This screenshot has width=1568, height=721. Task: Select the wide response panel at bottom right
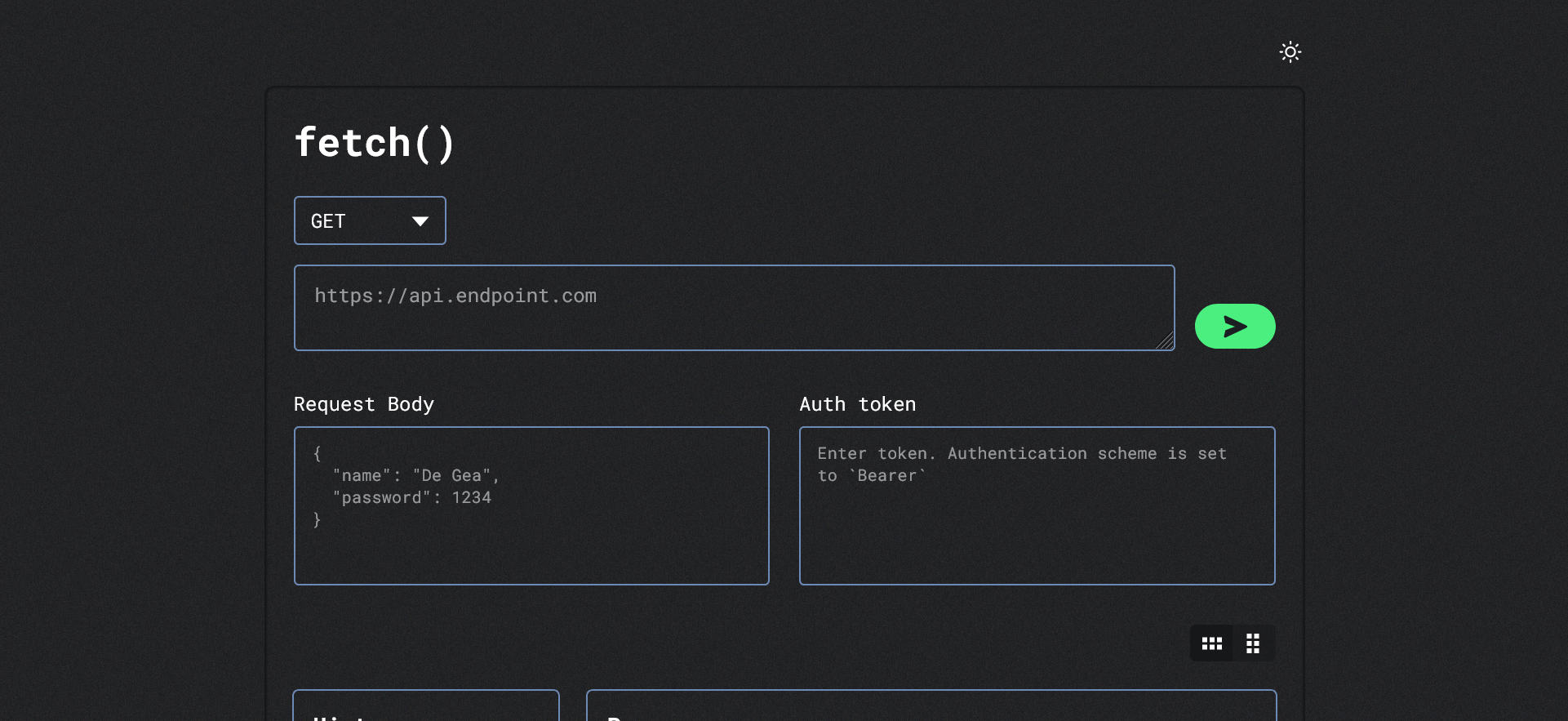931,707
